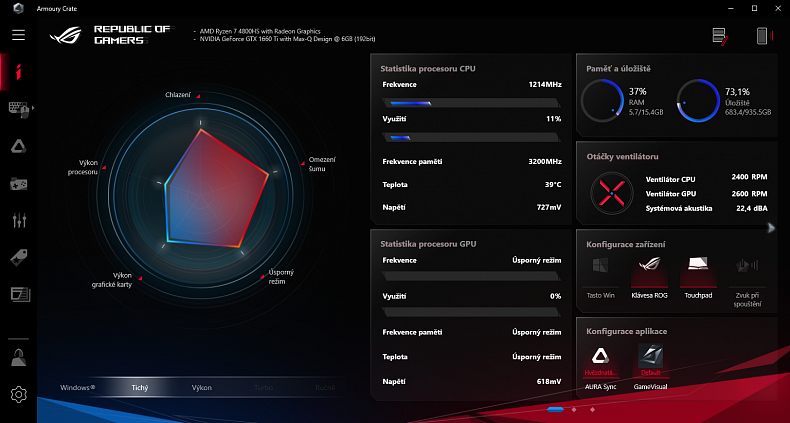Click the 2400 RPM CPU fan value
This screenshot has width=790, height=423.
coord(749,177)
